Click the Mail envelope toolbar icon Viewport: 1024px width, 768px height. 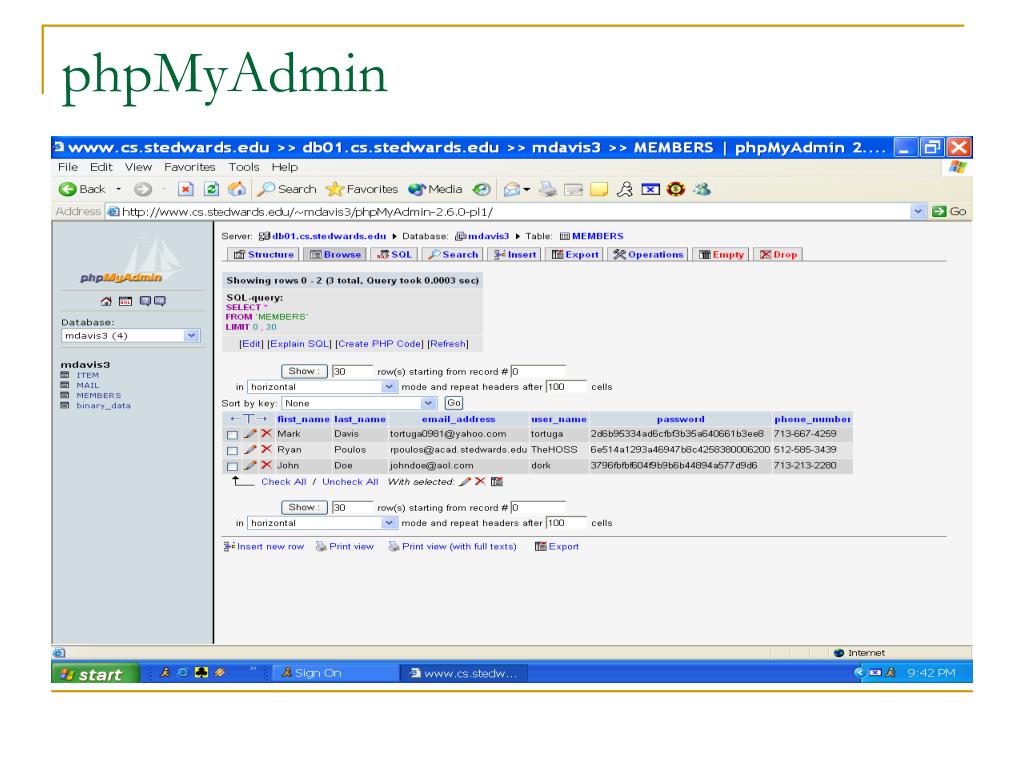click(512, 189)
